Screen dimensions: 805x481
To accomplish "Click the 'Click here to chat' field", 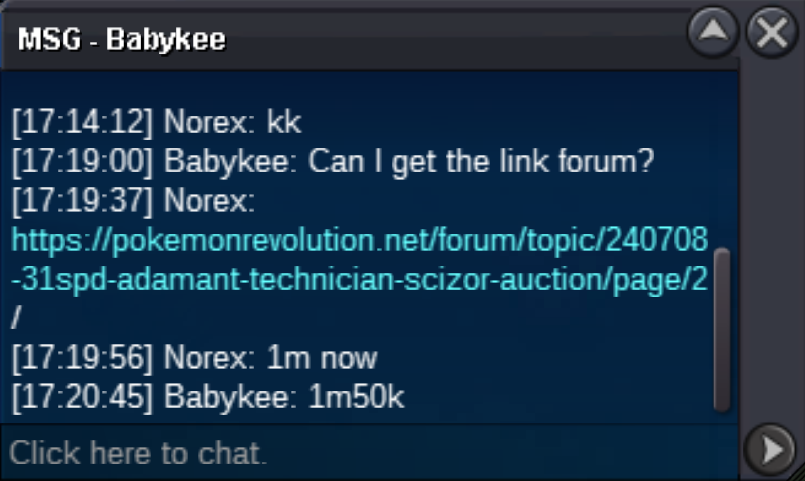I will tap(370, 453).
